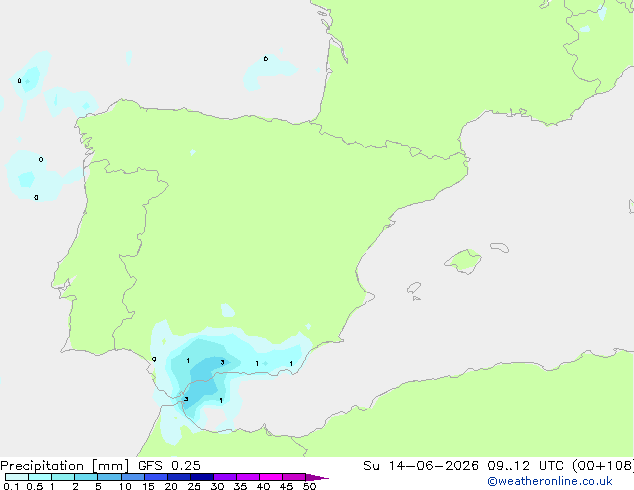Click the '(00+108)' forecast offset text
This screenshot has width=634, height=490.
click(x=603, y=466)
